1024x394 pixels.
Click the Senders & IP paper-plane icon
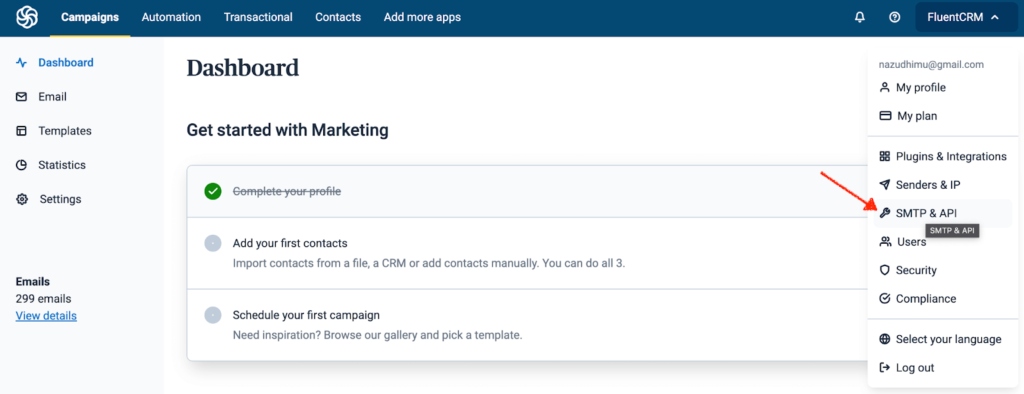[x=885, y=185]
